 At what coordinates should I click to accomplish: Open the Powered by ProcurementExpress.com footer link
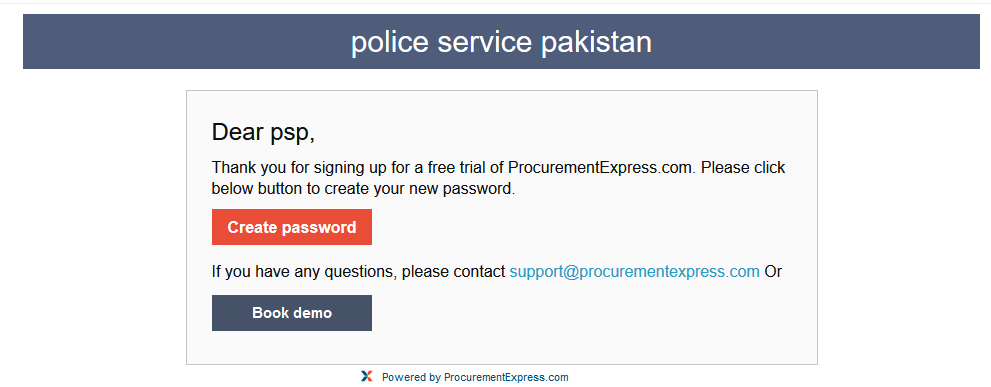pyautogui.click(x=475, y=378)
